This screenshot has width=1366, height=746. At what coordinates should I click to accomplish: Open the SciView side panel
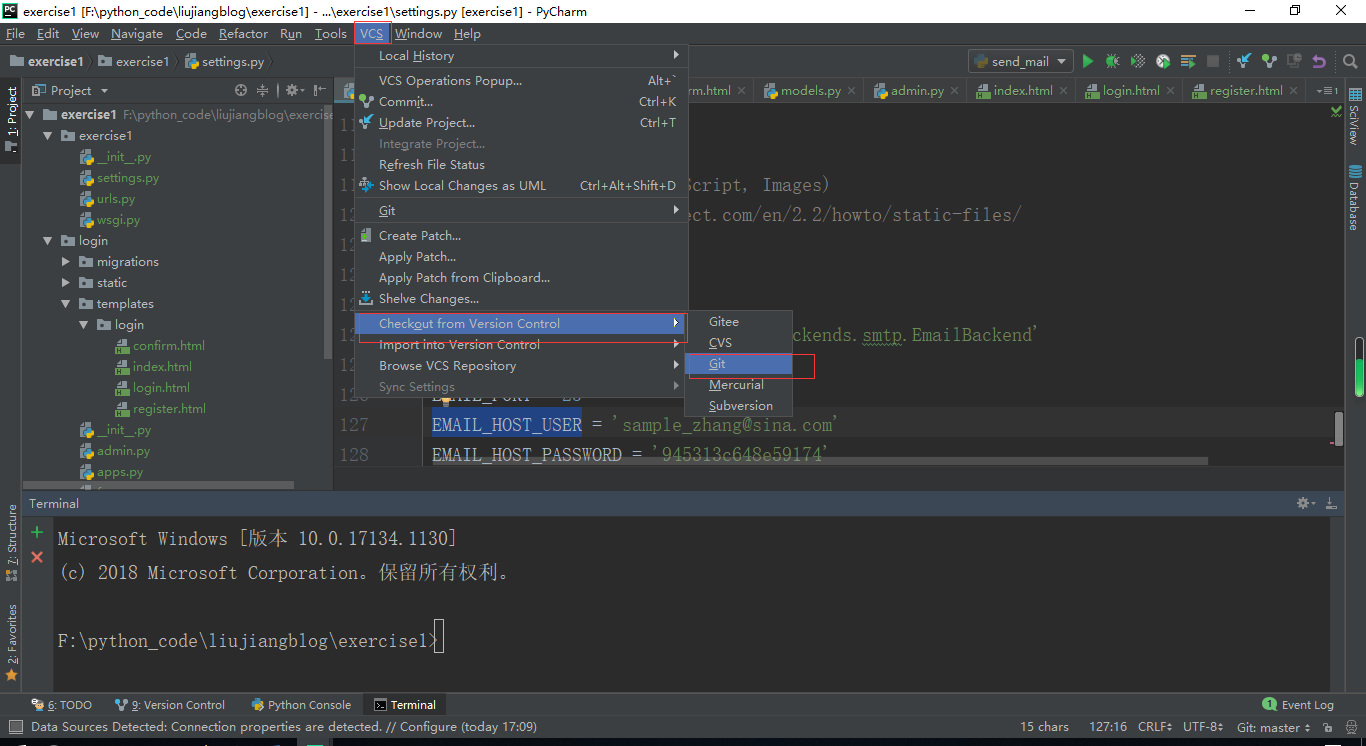click(1355, 118)
